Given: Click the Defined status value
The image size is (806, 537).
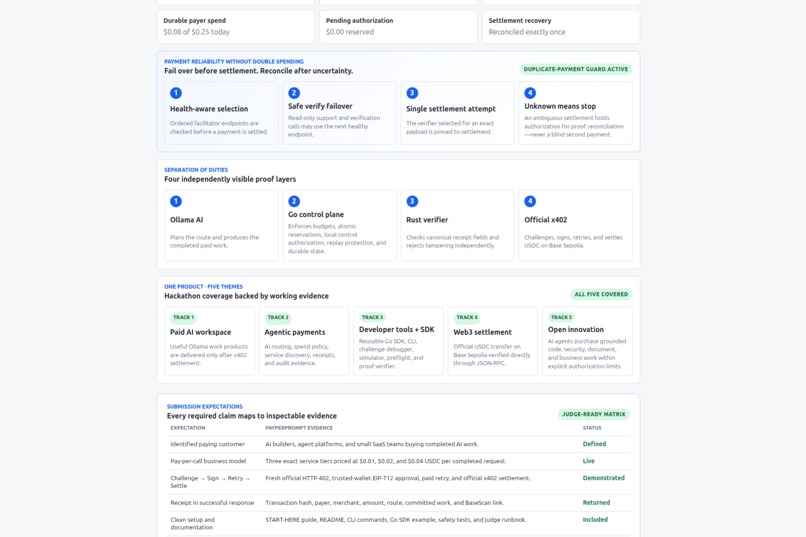Looking at the screenshot, I should click(x=594, y=444).
